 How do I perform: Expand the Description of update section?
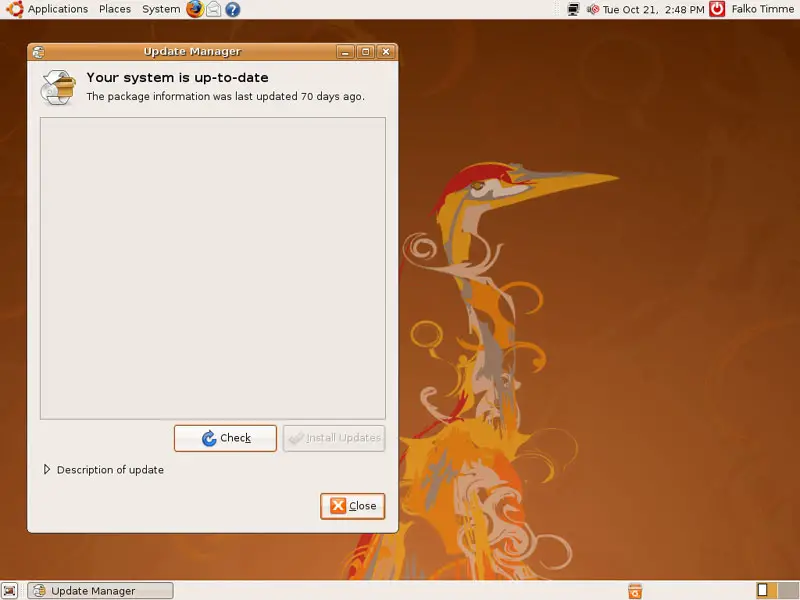tap(104, 470)
